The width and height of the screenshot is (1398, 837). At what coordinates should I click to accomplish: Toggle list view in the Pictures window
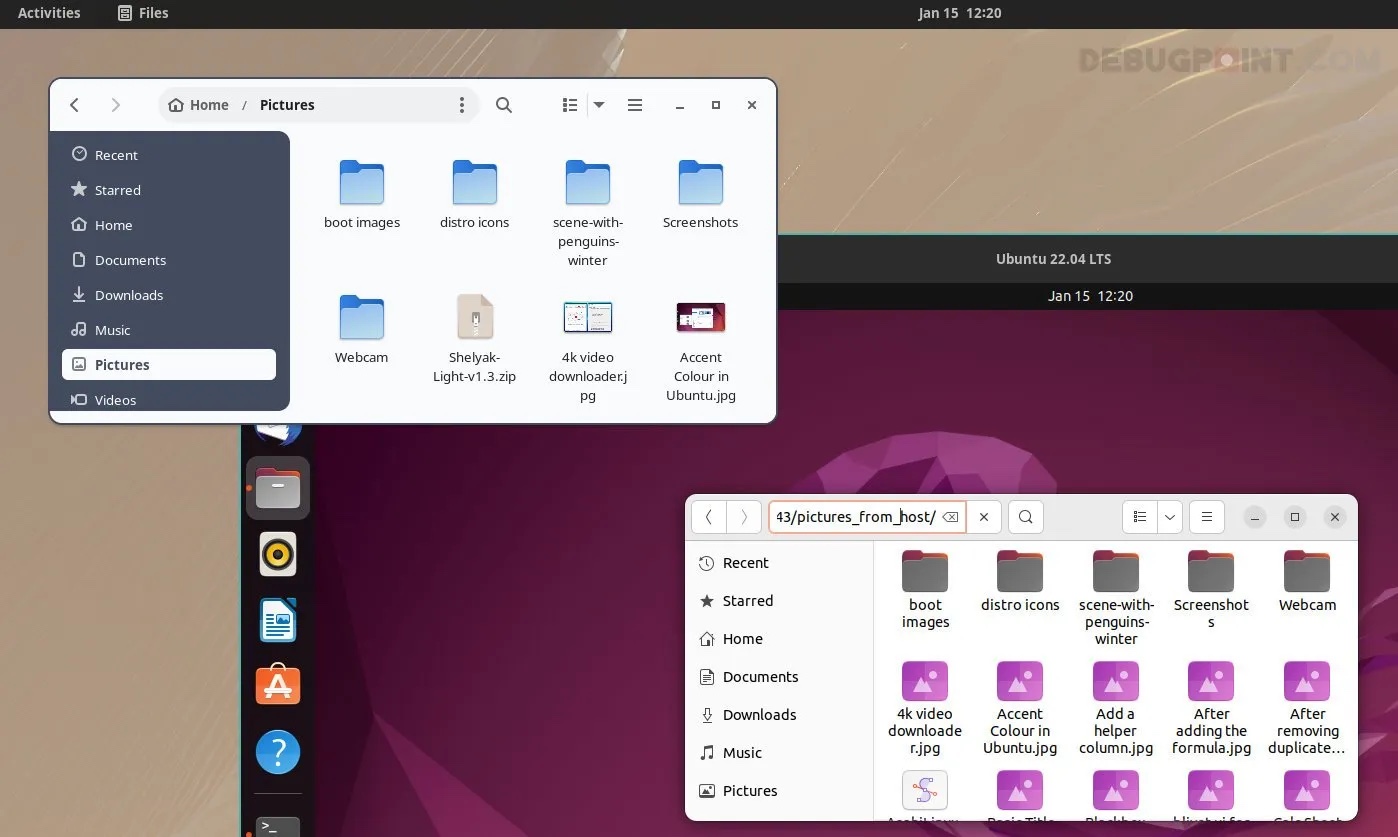tap(570, 105)
